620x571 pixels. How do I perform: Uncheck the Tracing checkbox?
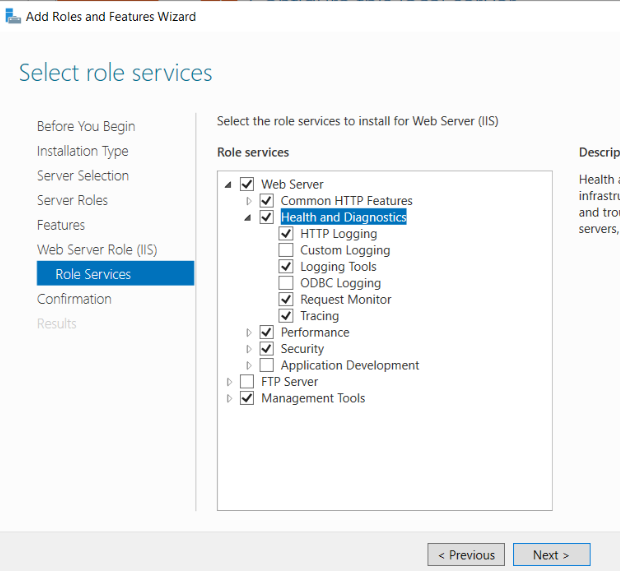pos(286,316)
